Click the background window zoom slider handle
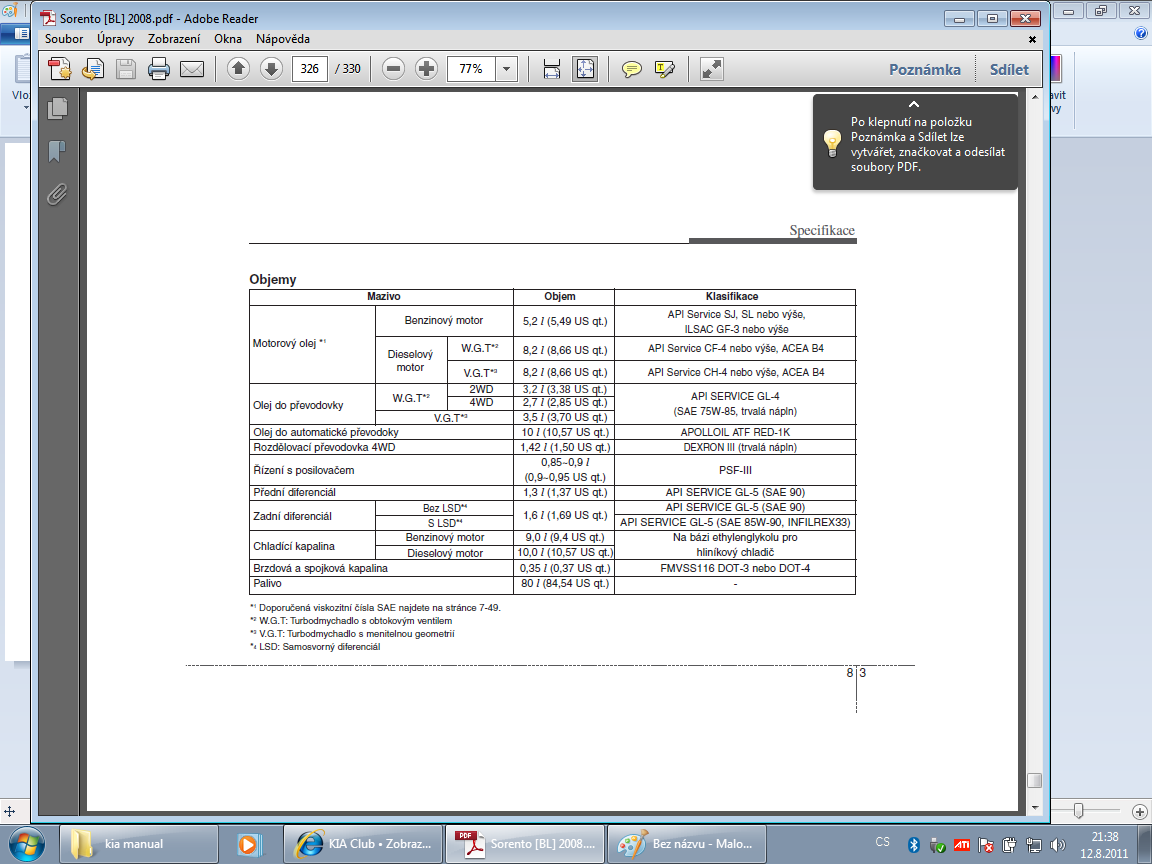This screenshot has height=864, width=1152. pos(1078,810)
